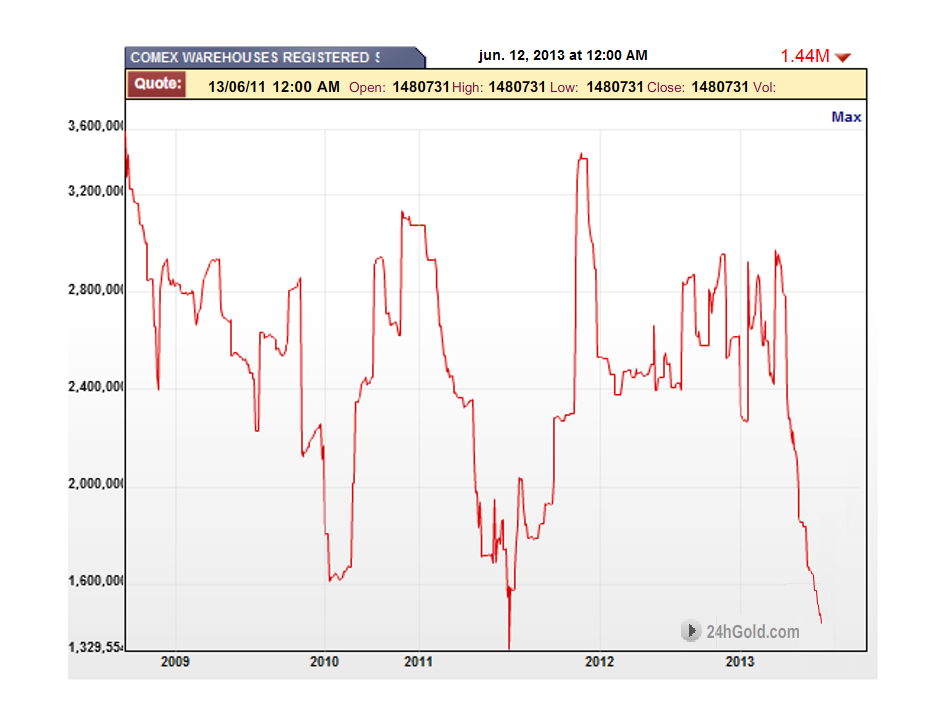The width and height of the screenshot is (950, 720).
Task: Click the Max range link
Action: (x=846, y=117)
